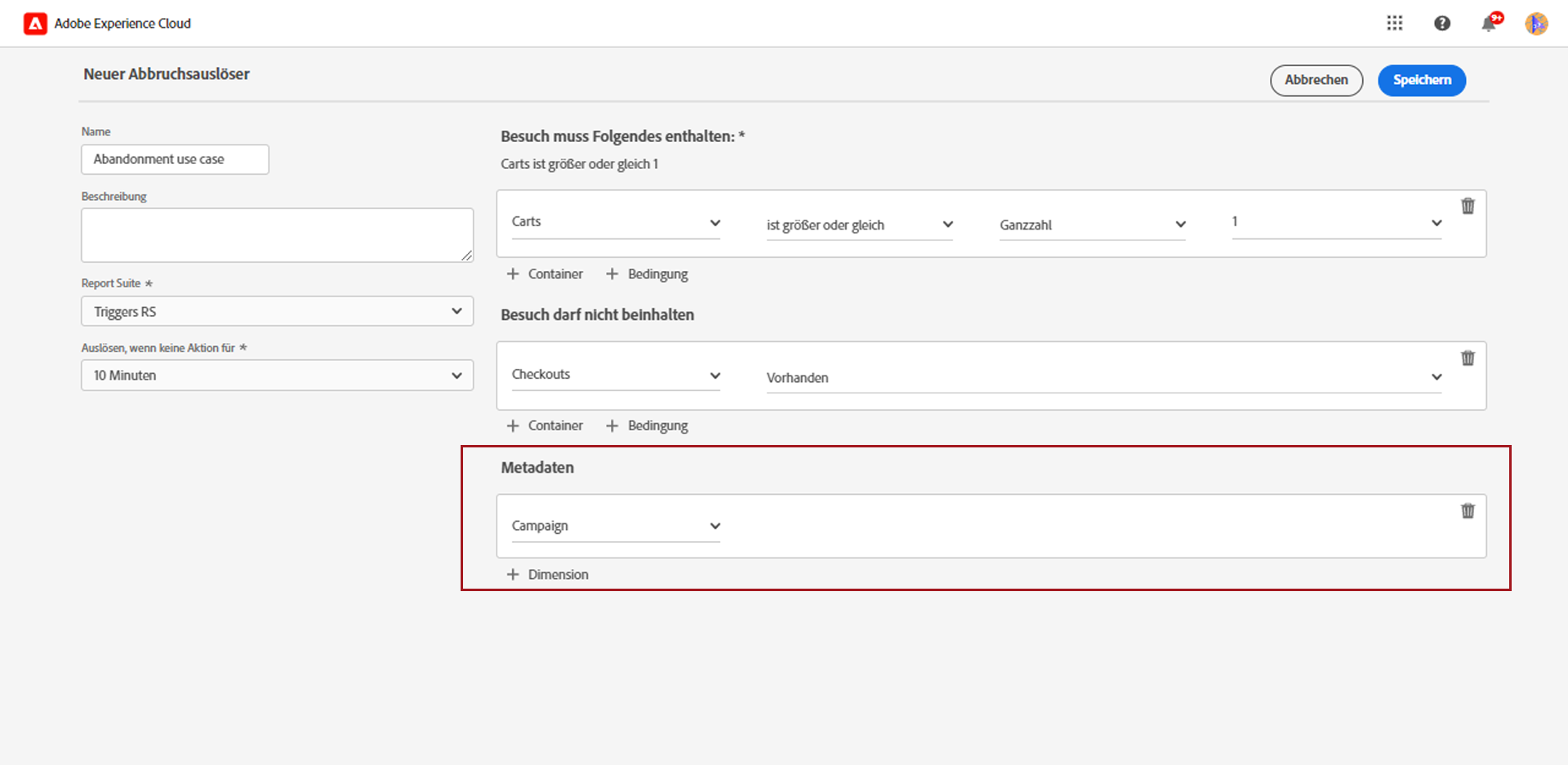Open the Campaign dimension dropdown

[616, 526]
